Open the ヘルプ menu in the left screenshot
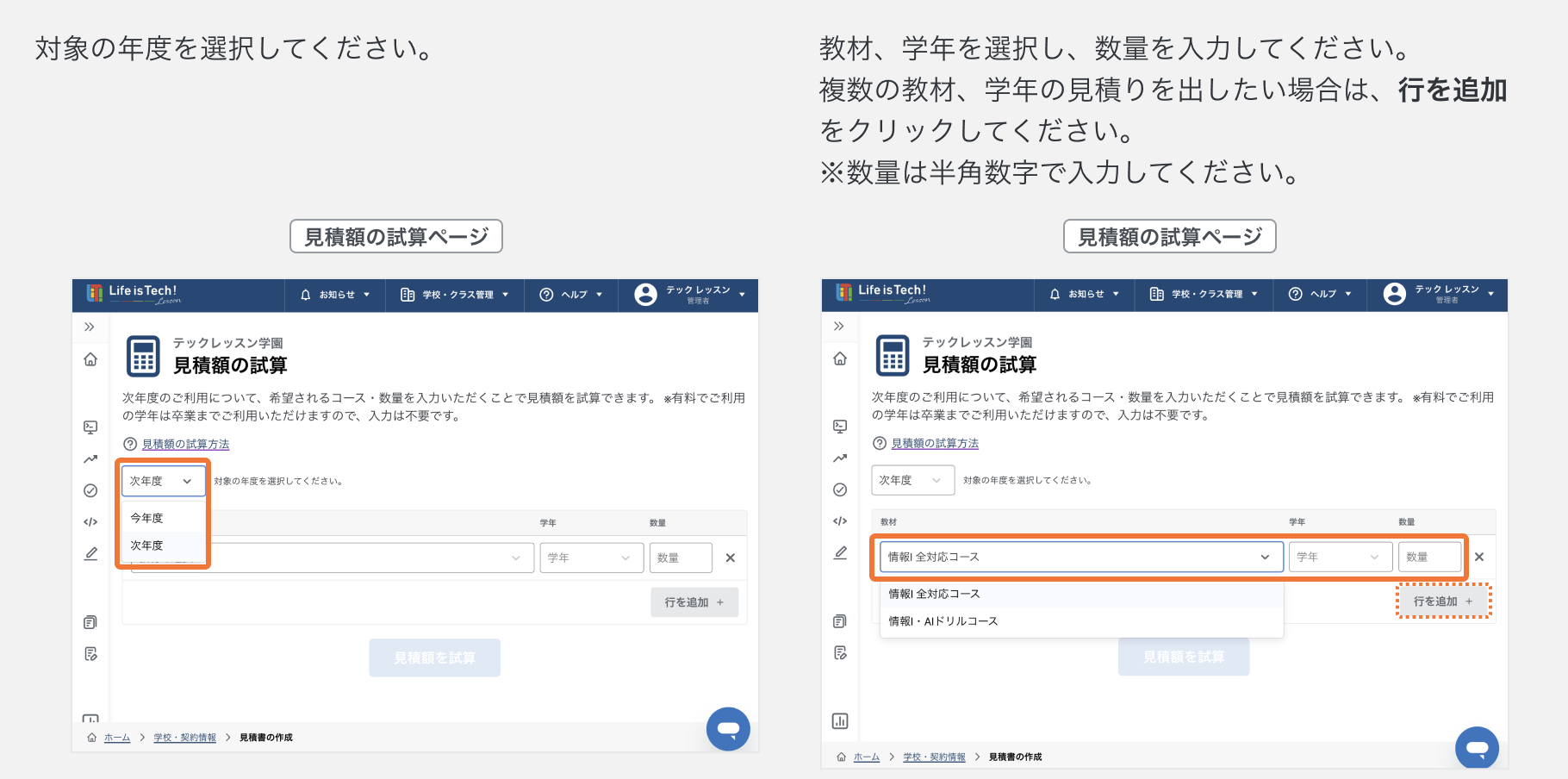The height and width of the screenshot is (779, 1568). pos(570,295)
